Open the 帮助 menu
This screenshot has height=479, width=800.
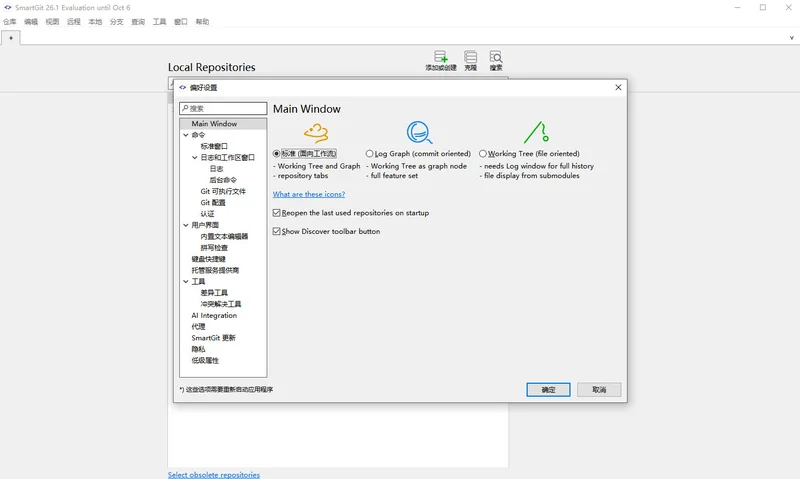(x=203, y=21)
